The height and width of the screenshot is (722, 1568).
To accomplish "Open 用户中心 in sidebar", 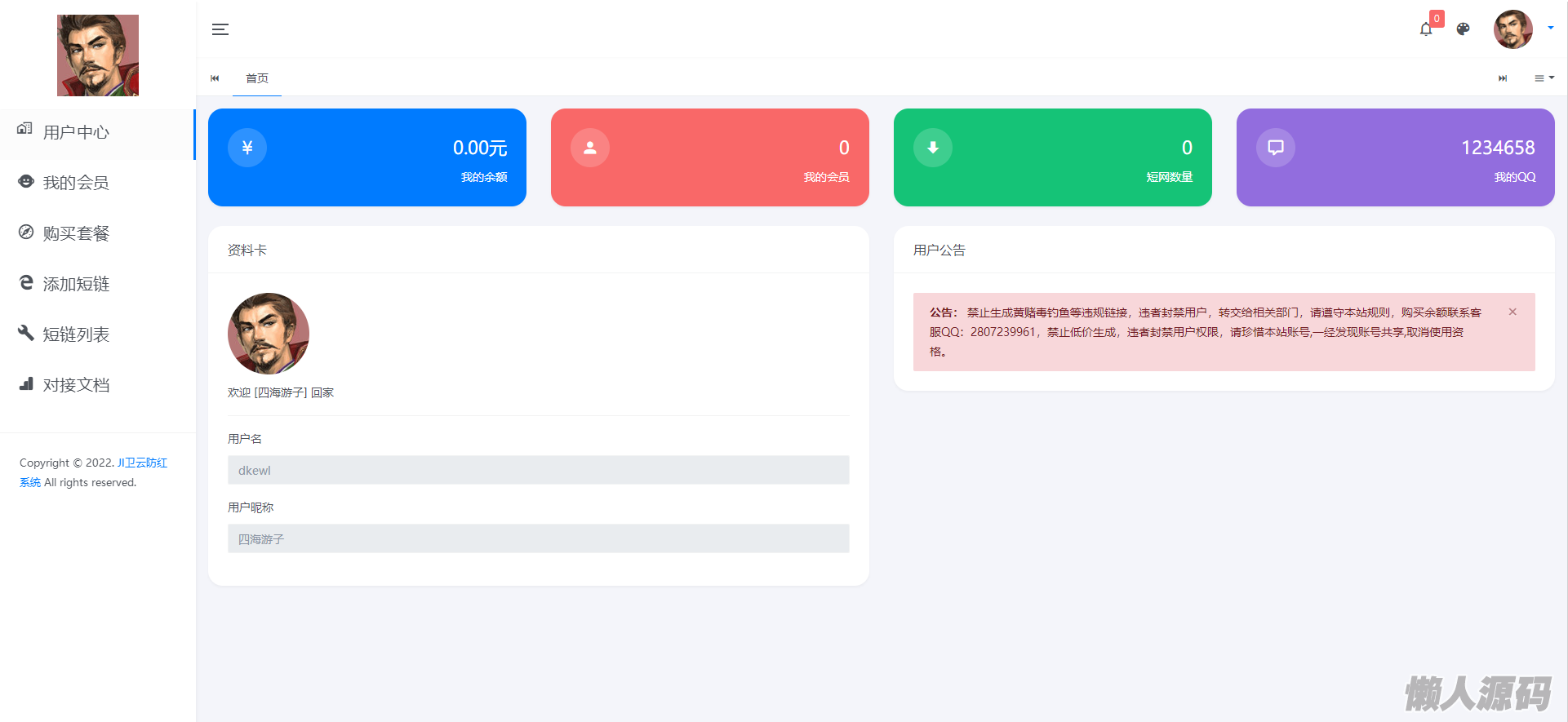I will pyautogui.click(x=97, y=132).
